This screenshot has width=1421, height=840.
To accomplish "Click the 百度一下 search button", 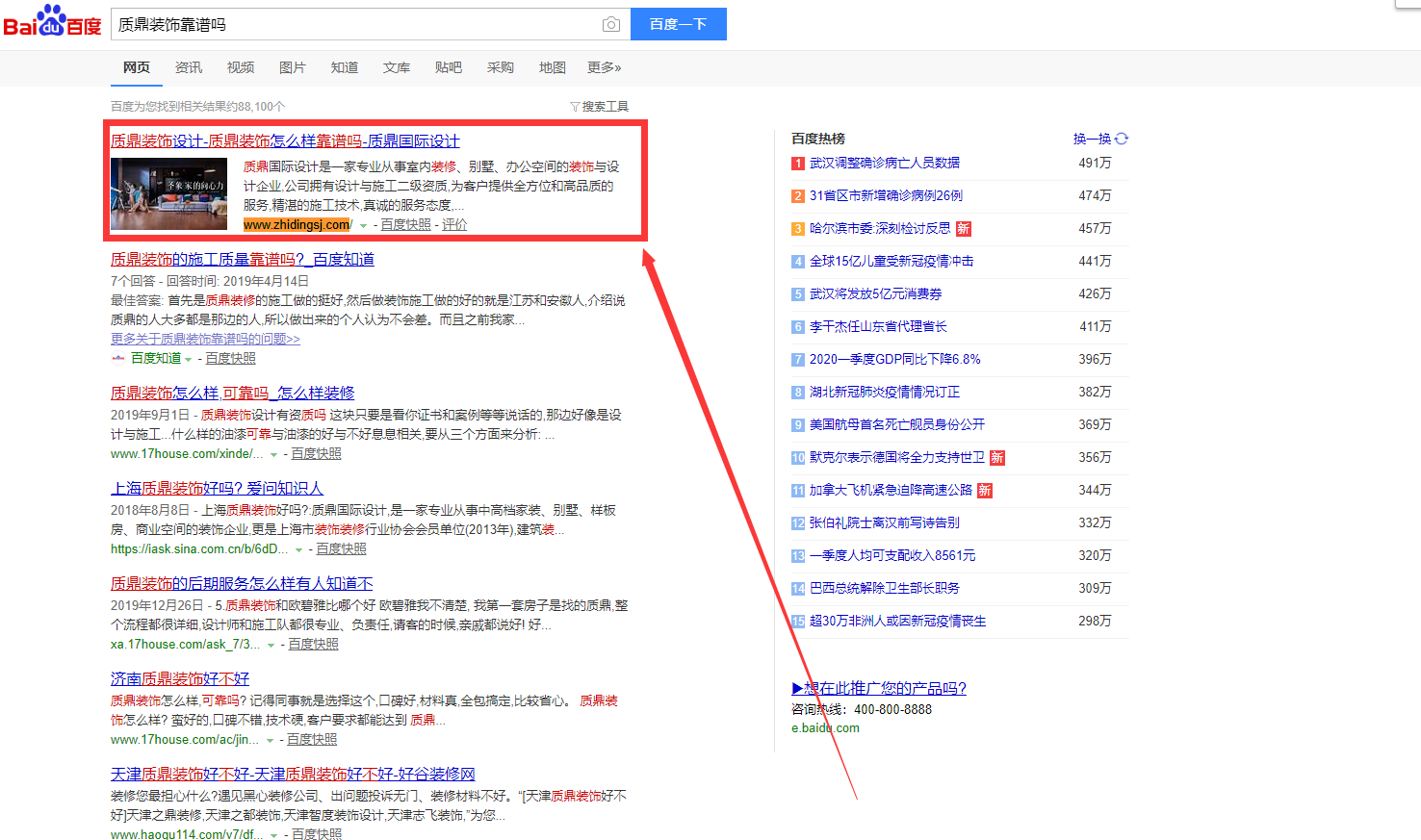I will click(679, 24).
